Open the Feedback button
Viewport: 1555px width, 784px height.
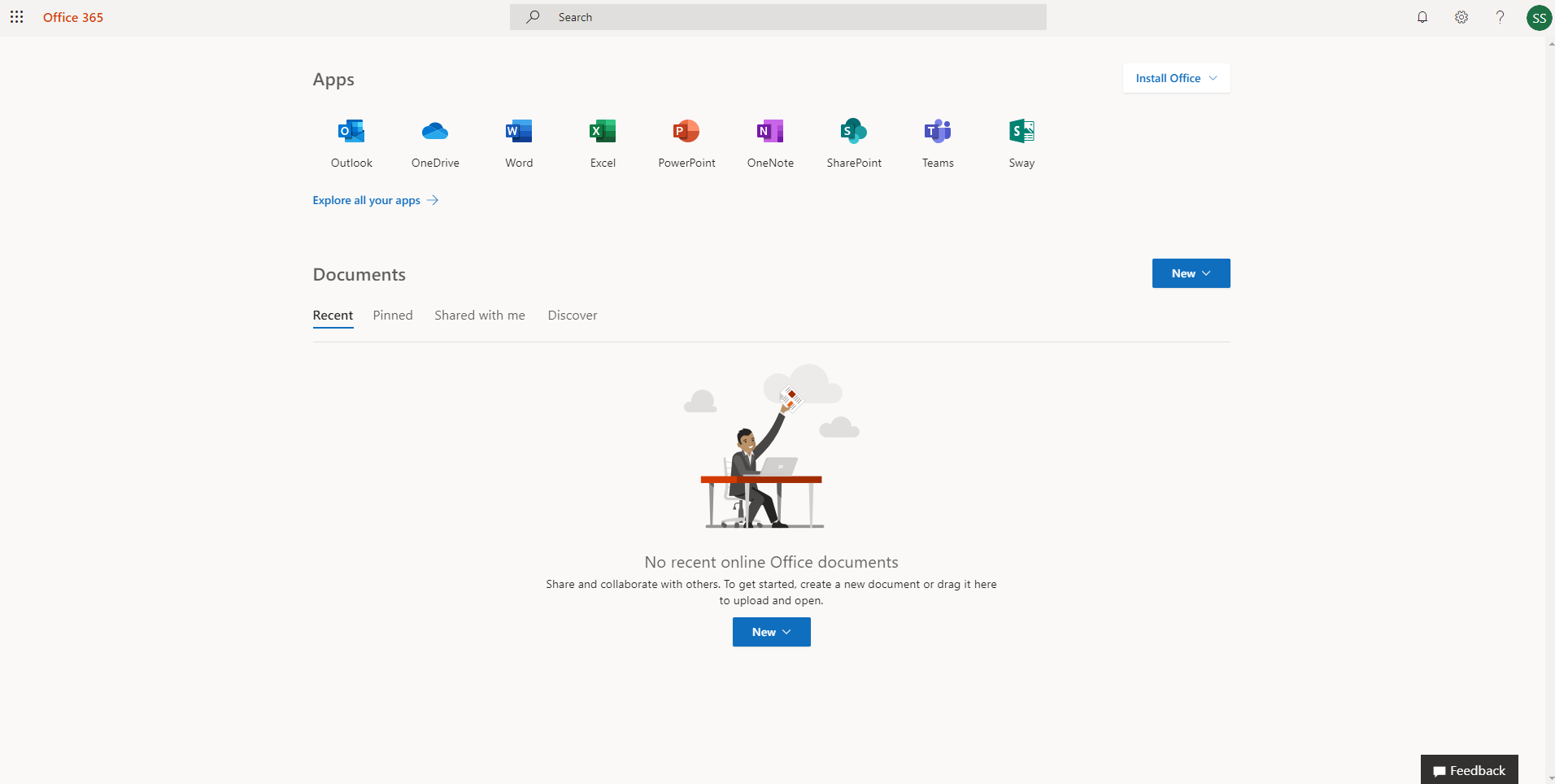coord(1469,770)
